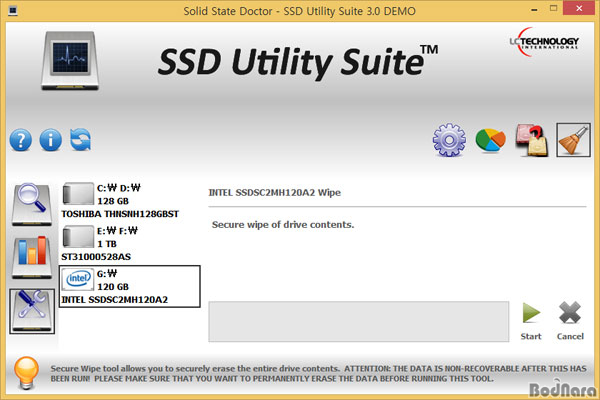The height and width of the screenshot is (400, 600).
Task: Open the gear Optimizer settings tool
Action: pyautogui.click(x=449, y=140)
